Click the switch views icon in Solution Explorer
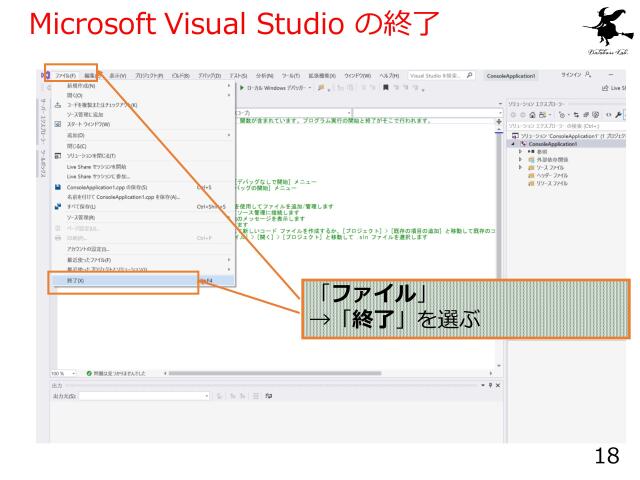This screenshot has height=480, width=640. click(x=542, y=115)
